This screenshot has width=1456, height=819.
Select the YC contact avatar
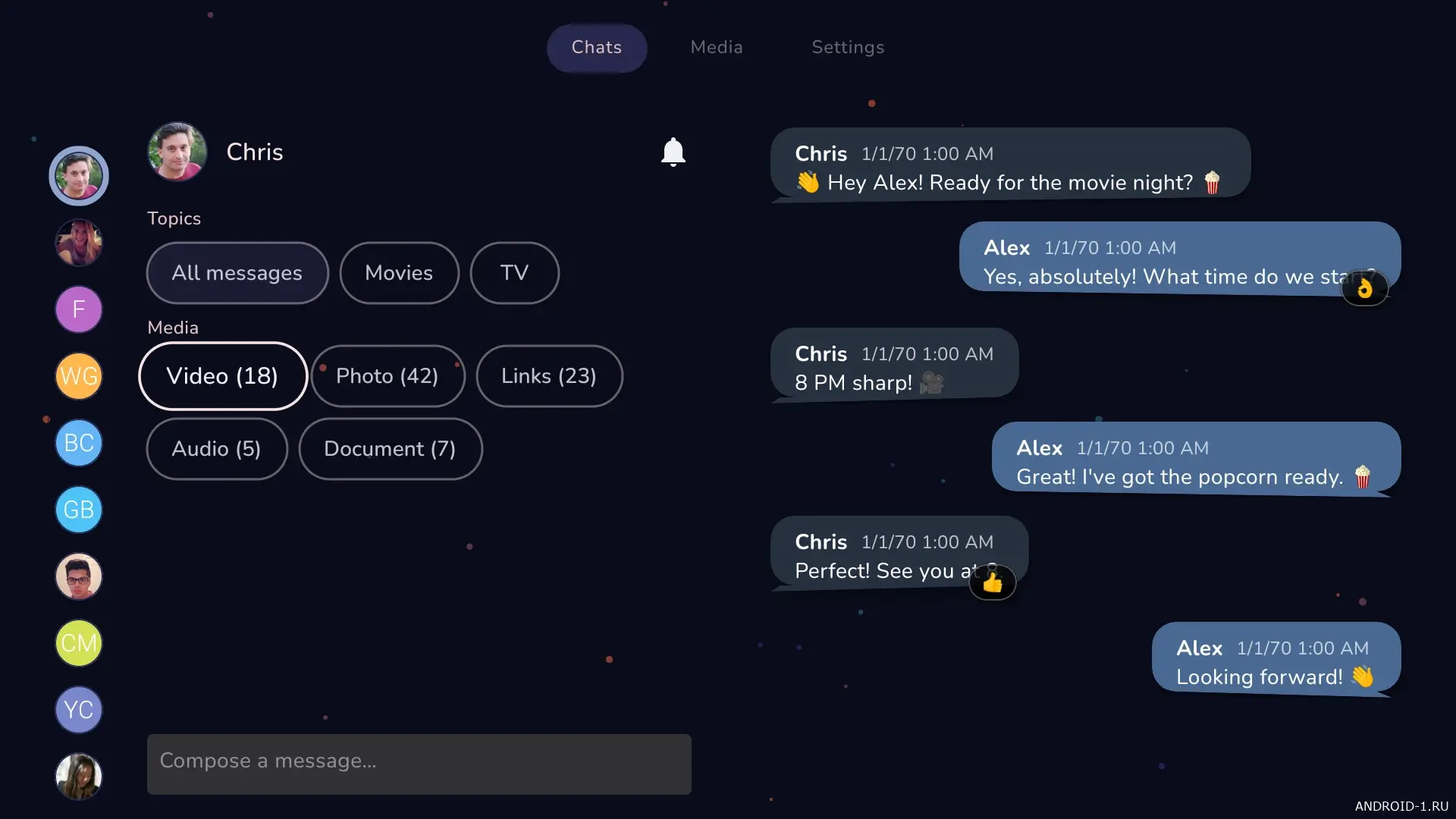click(79, 710)
